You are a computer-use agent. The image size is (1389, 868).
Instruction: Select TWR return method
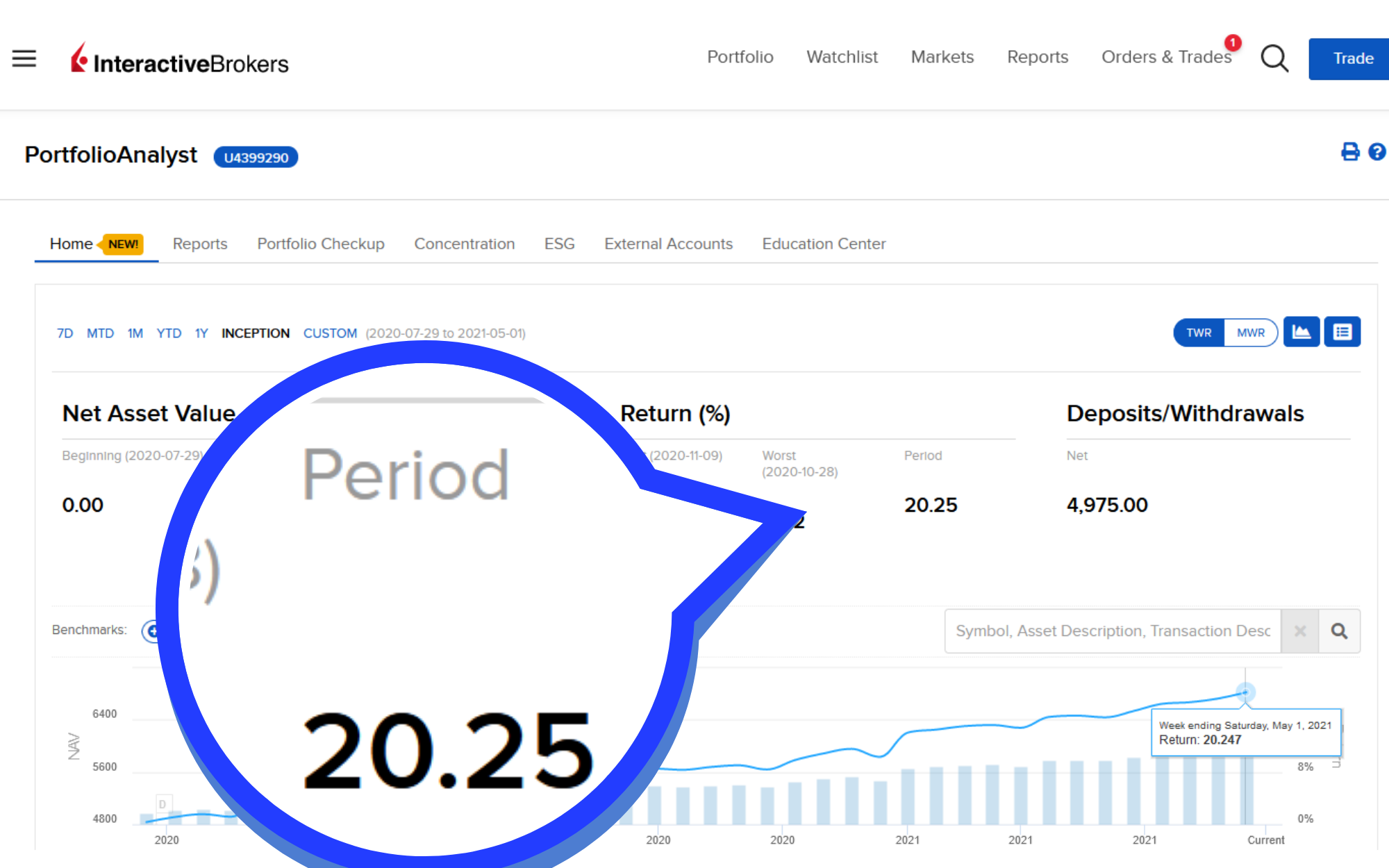1199,333
